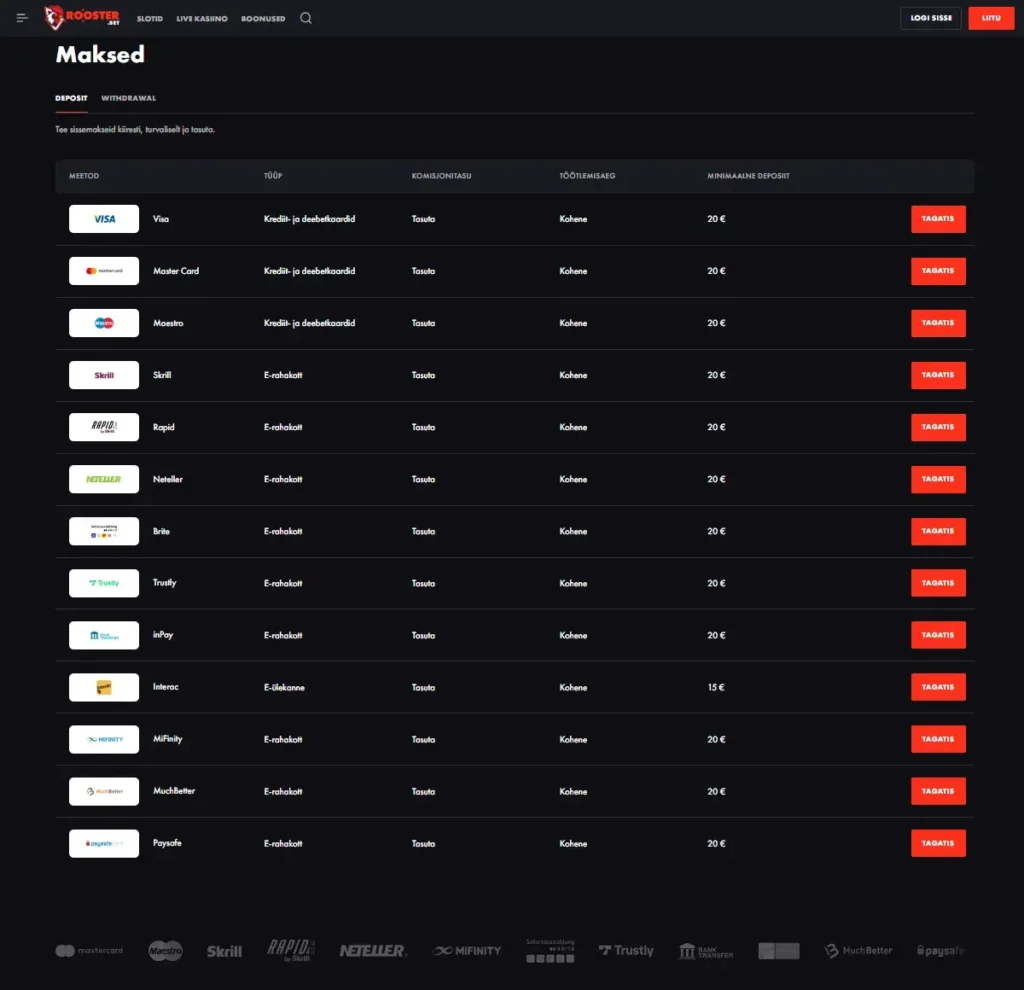The width and height of the screenshot is (1024, 990).
Task: Click the Brite row payment logo
Action: [104, 531]
